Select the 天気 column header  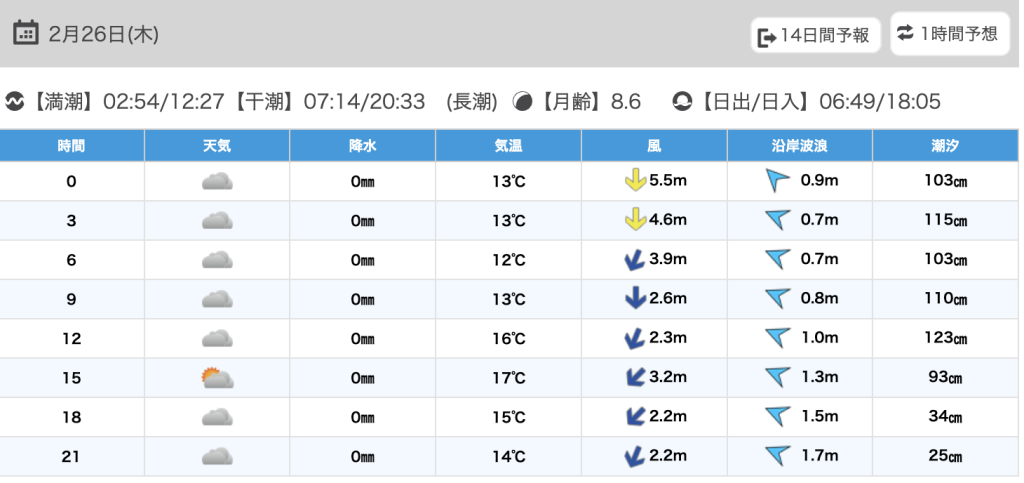[217, 146]
